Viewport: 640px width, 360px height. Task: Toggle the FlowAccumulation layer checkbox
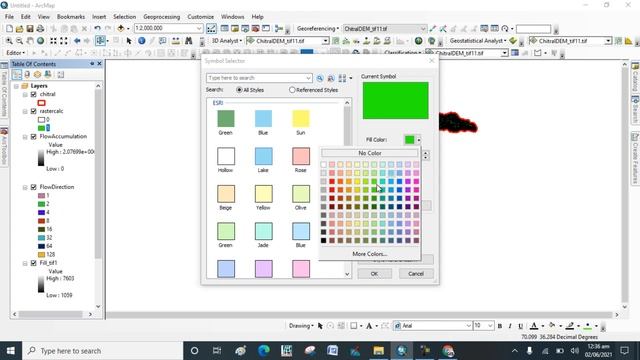point(33,136)
